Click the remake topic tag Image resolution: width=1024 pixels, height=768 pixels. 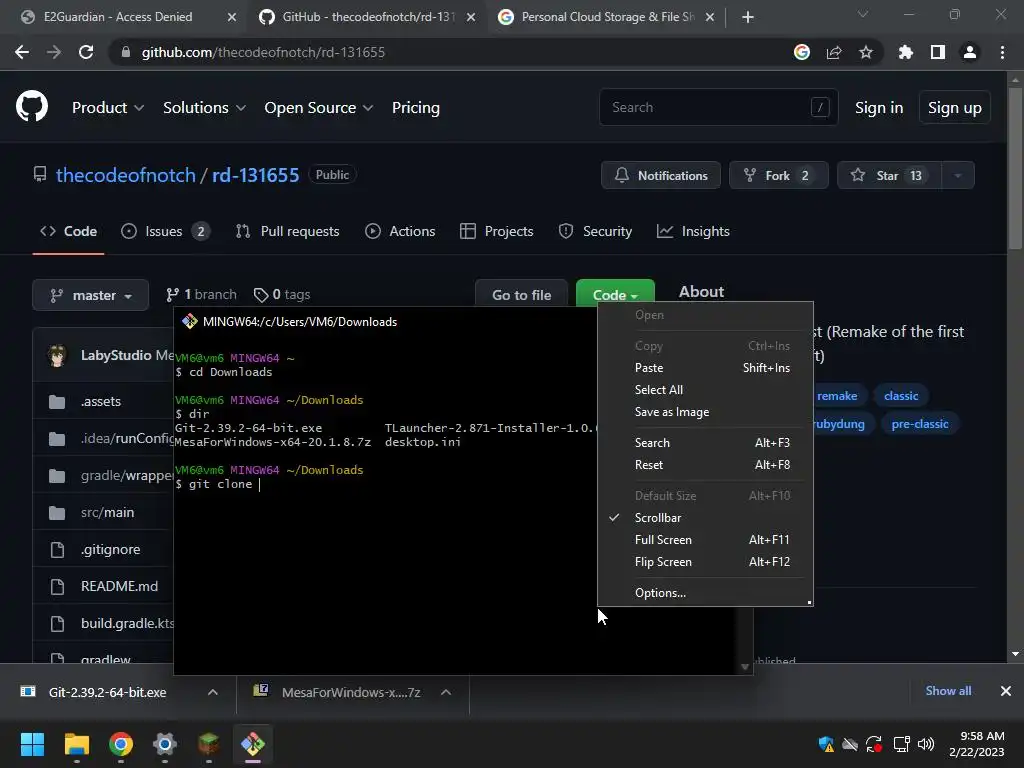pyautogui.click(x=837, y=396)
